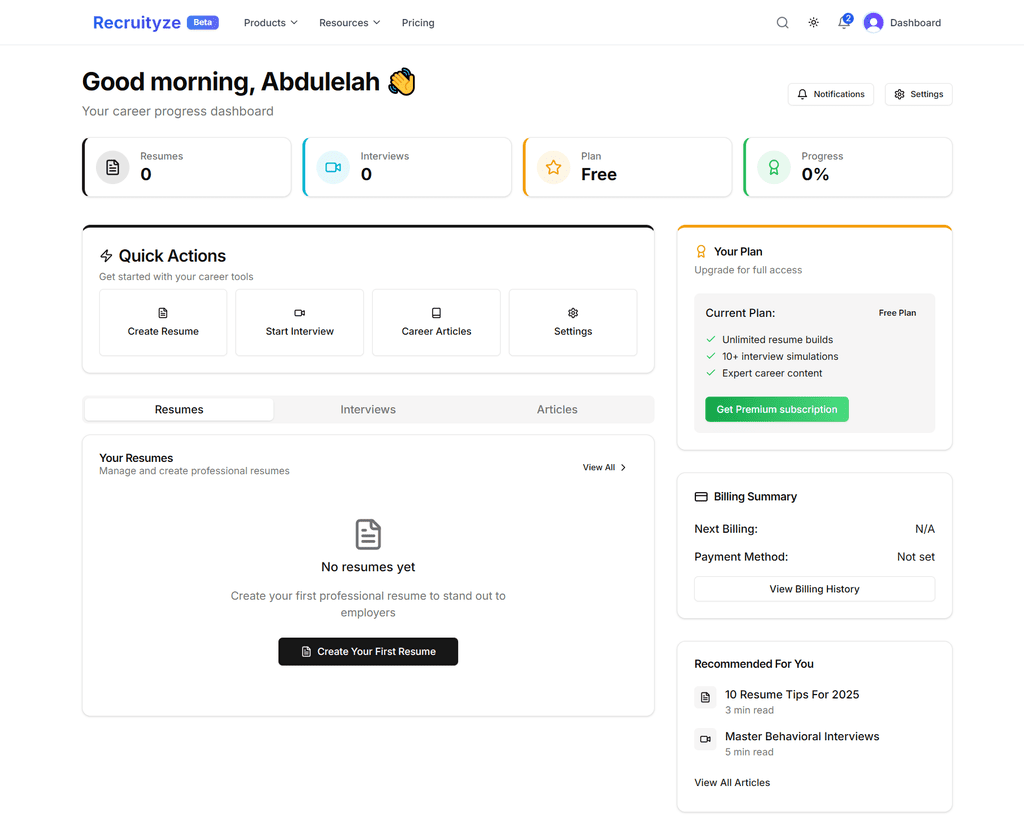Screen dimensions: 1024x834
Task: Click Get Premium subscription button
Action: 777,409
